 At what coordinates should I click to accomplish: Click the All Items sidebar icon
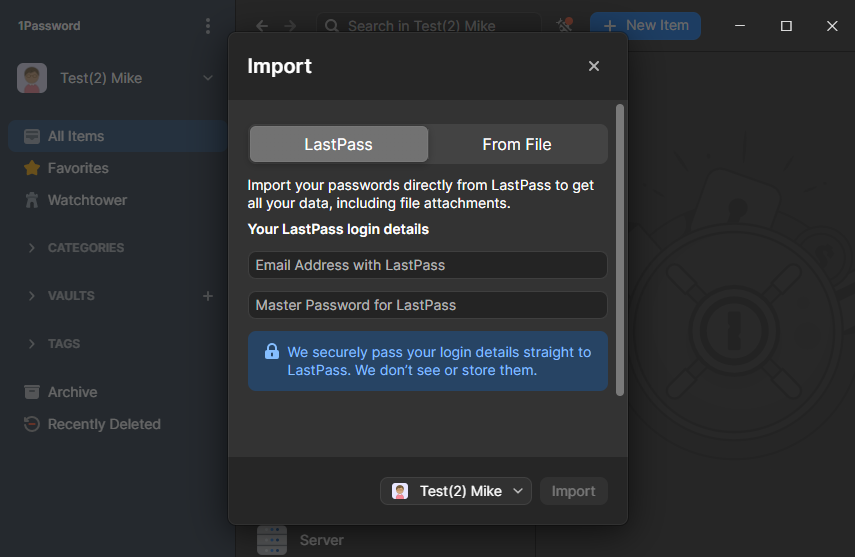(32, 136)
